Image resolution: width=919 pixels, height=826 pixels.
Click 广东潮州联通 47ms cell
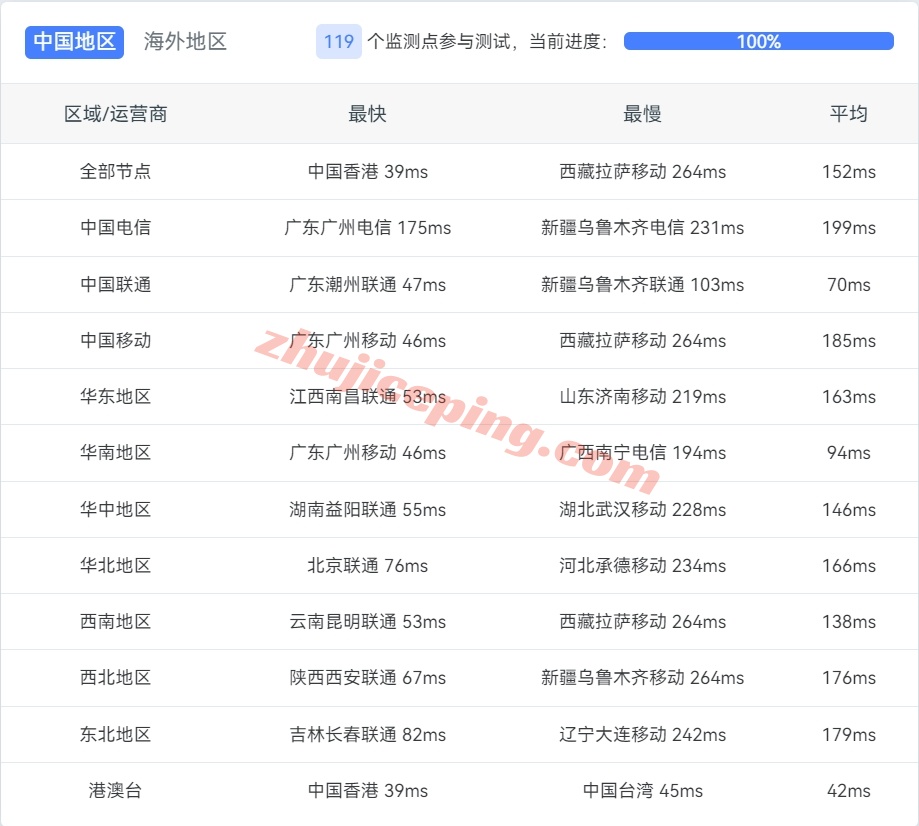coord(367,285)
